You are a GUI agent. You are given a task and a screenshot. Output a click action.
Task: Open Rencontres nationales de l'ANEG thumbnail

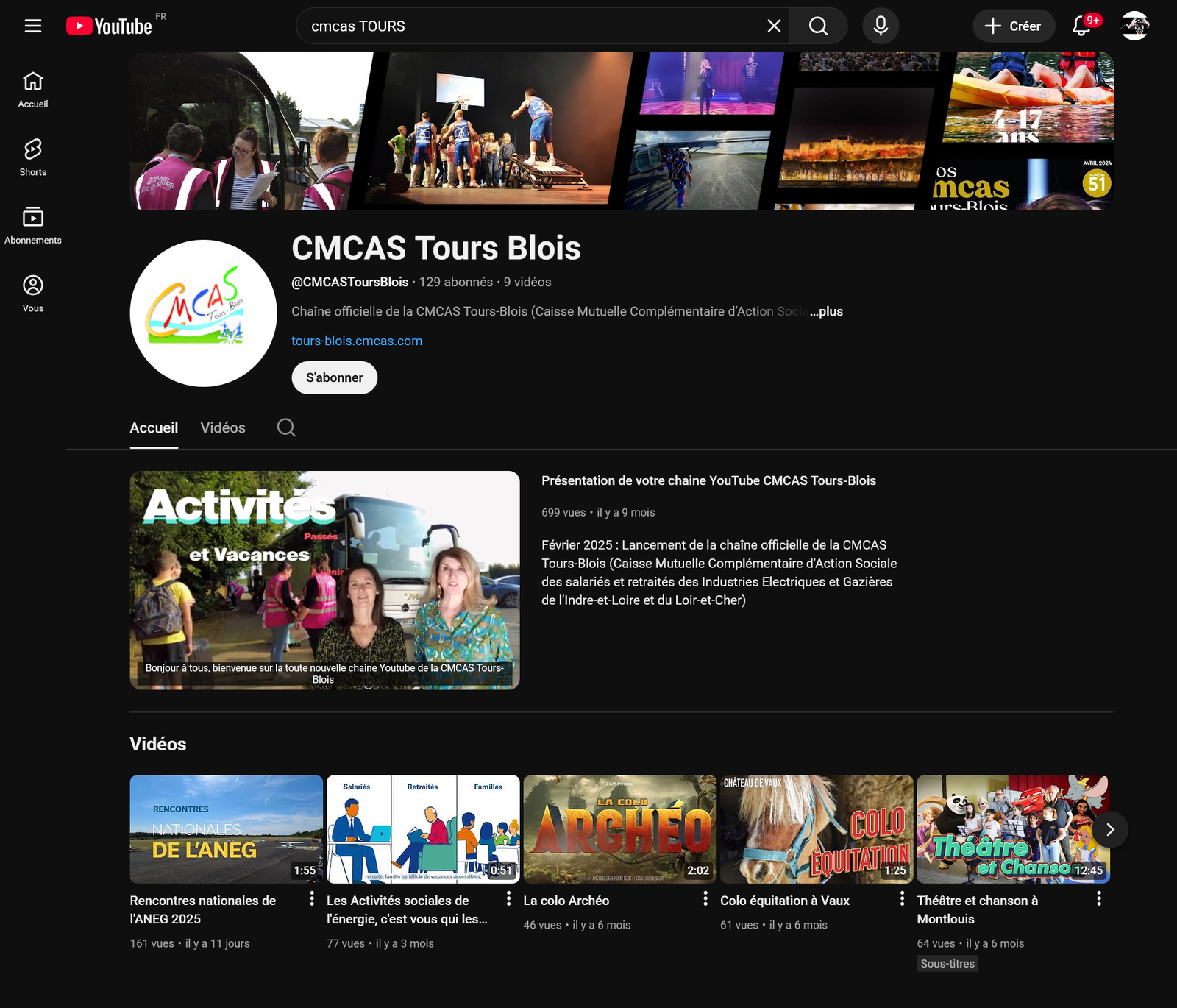click(x=227, y=829)
